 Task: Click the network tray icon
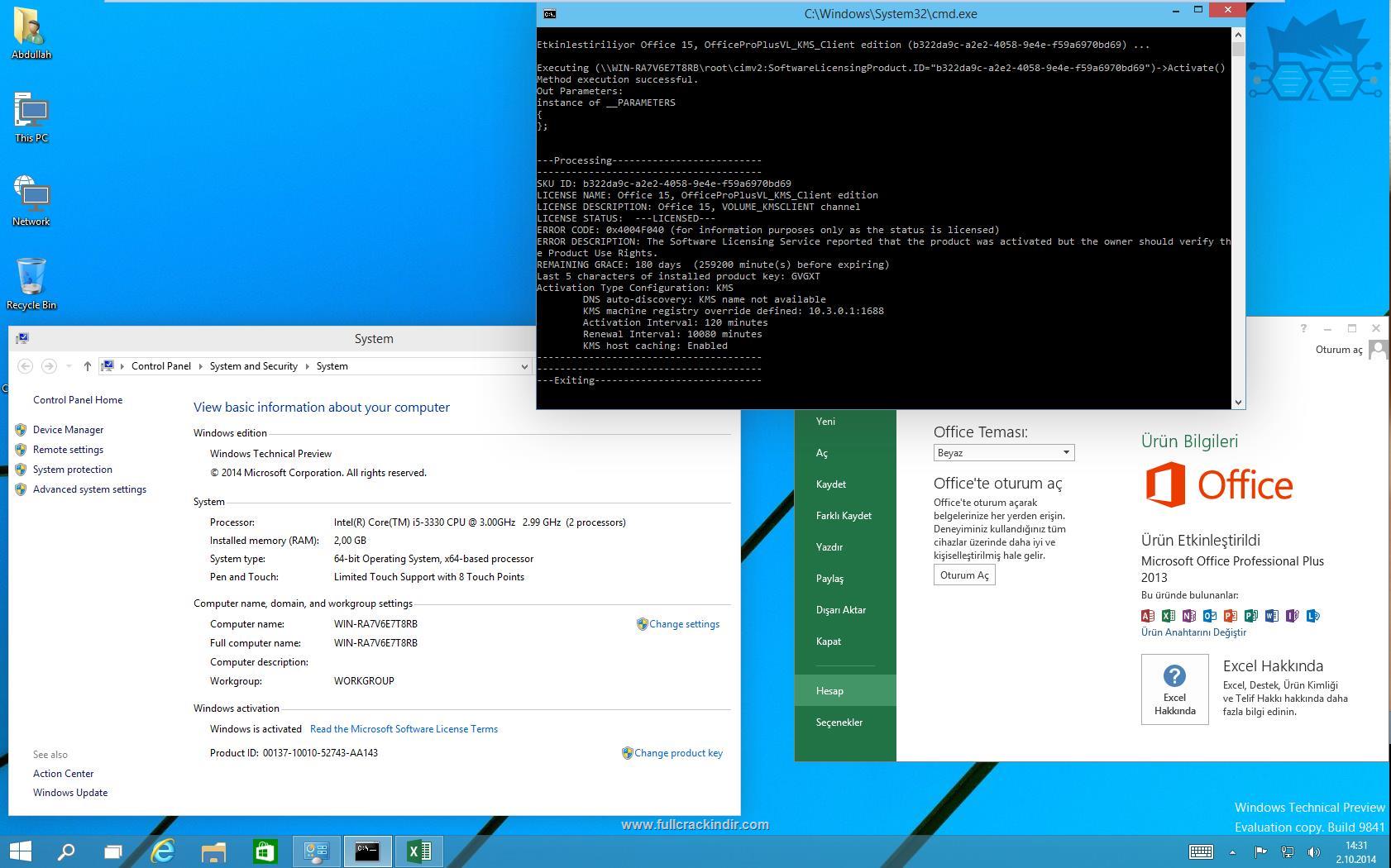click(1288, 852)
